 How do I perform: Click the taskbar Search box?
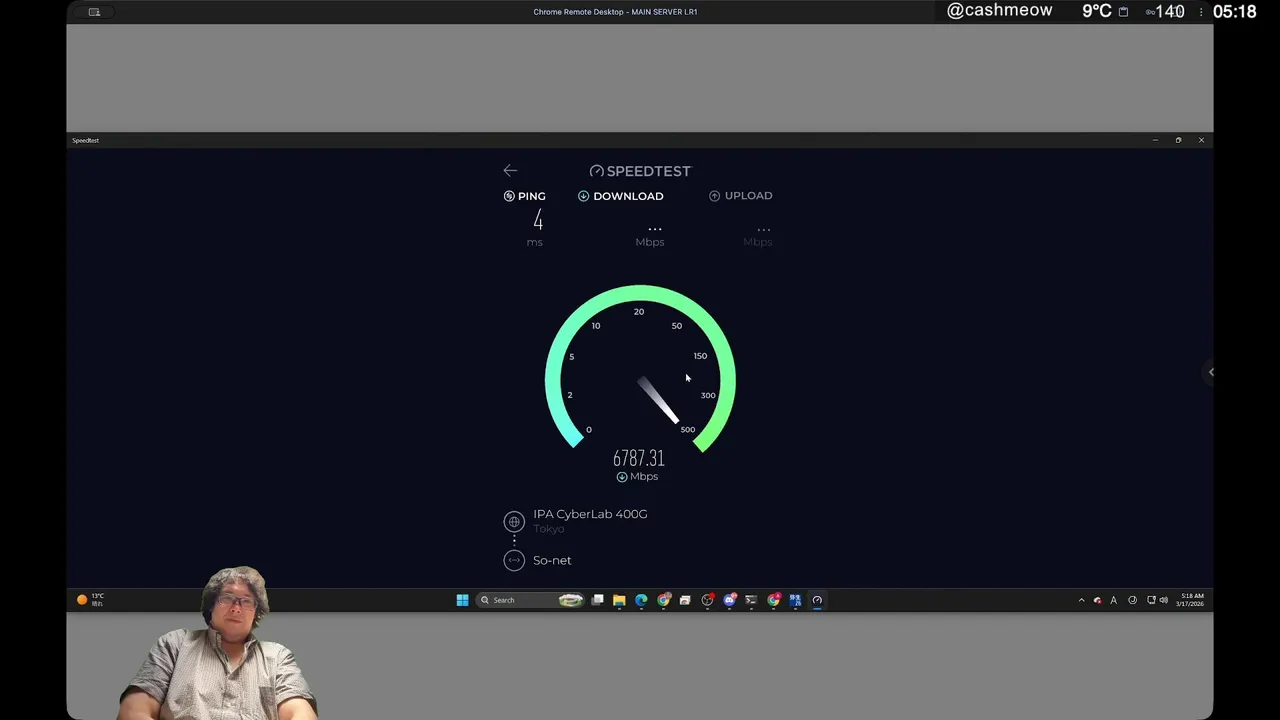[530, 600]
